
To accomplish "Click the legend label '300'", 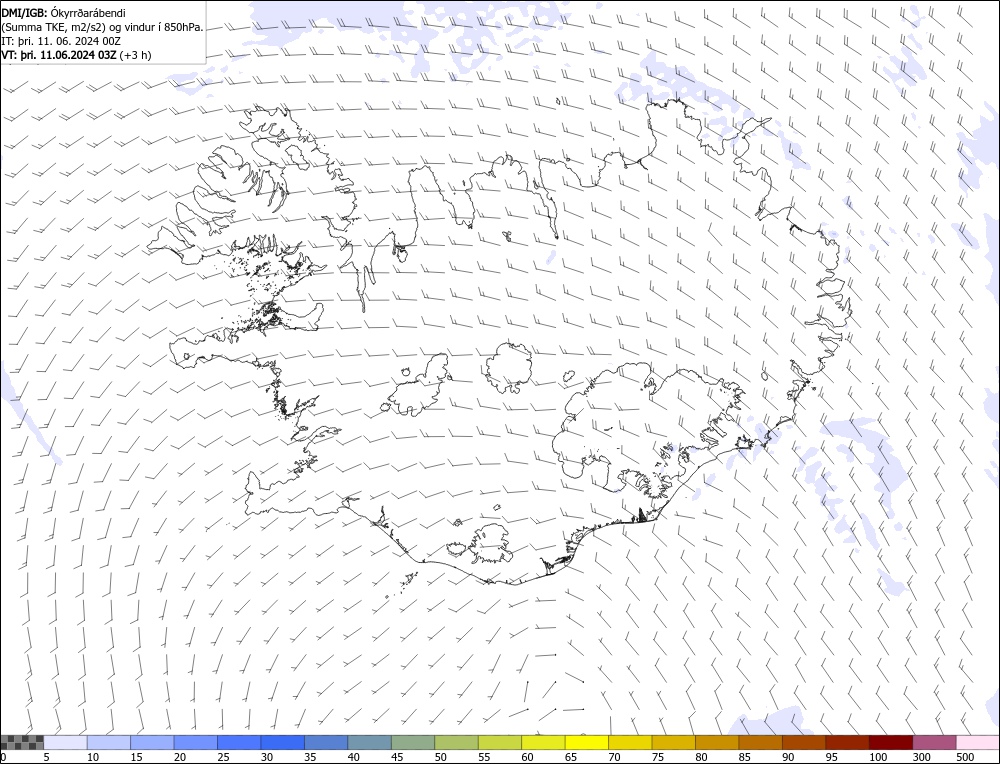I will [x=922, y=757].
